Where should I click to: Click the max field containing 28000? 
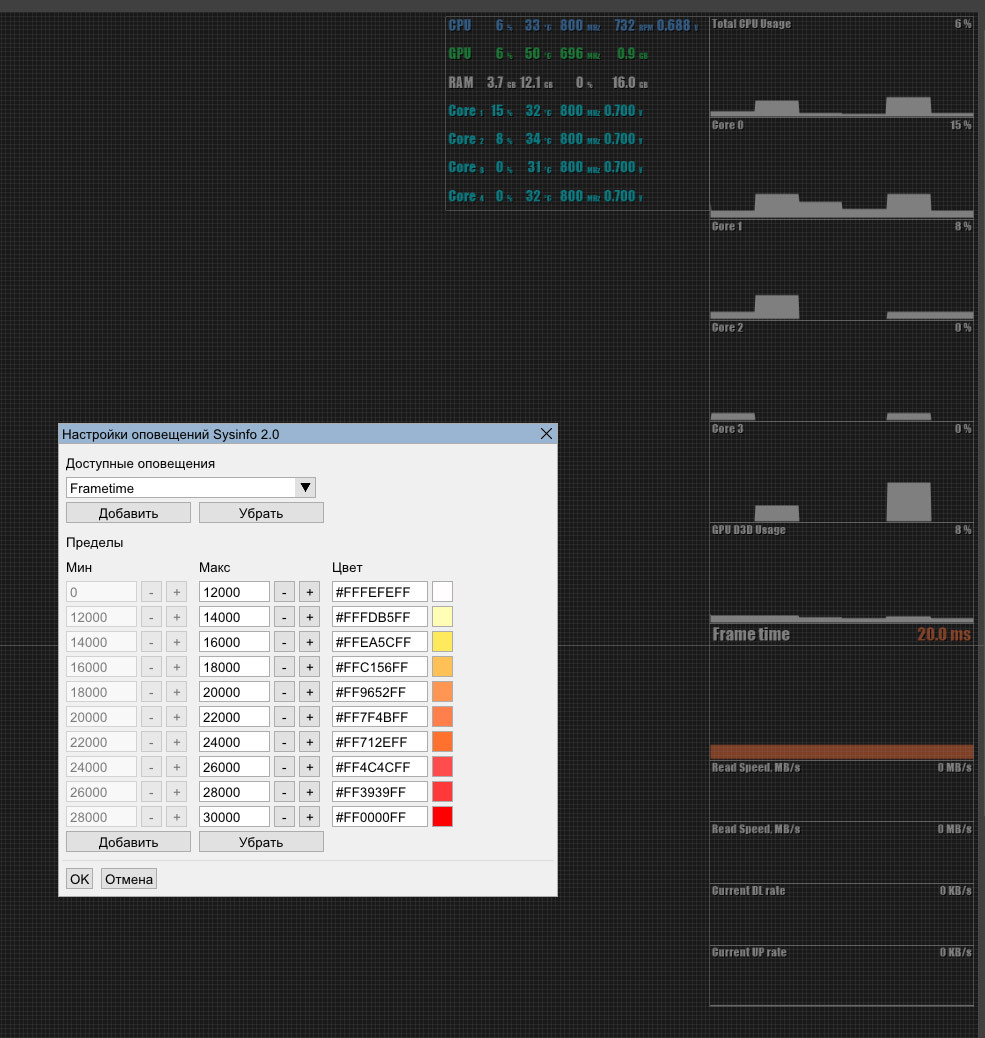click(x=234, y=792)
